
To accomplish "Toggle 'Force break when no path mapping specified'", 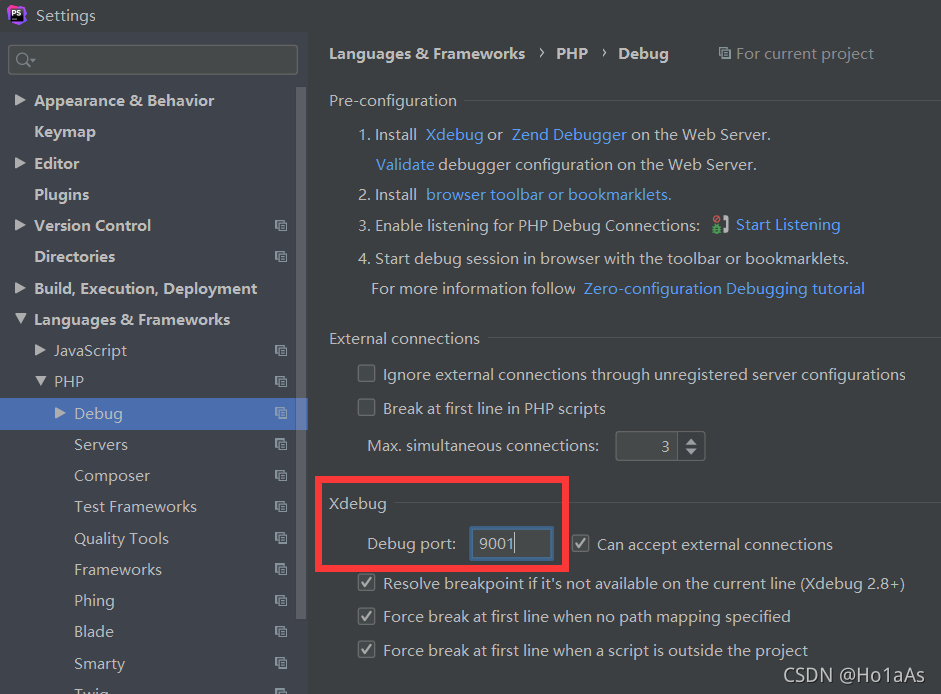I will pos(366,617).
